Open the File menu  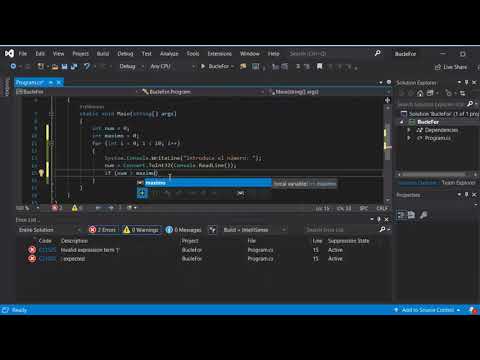(23, 53)
